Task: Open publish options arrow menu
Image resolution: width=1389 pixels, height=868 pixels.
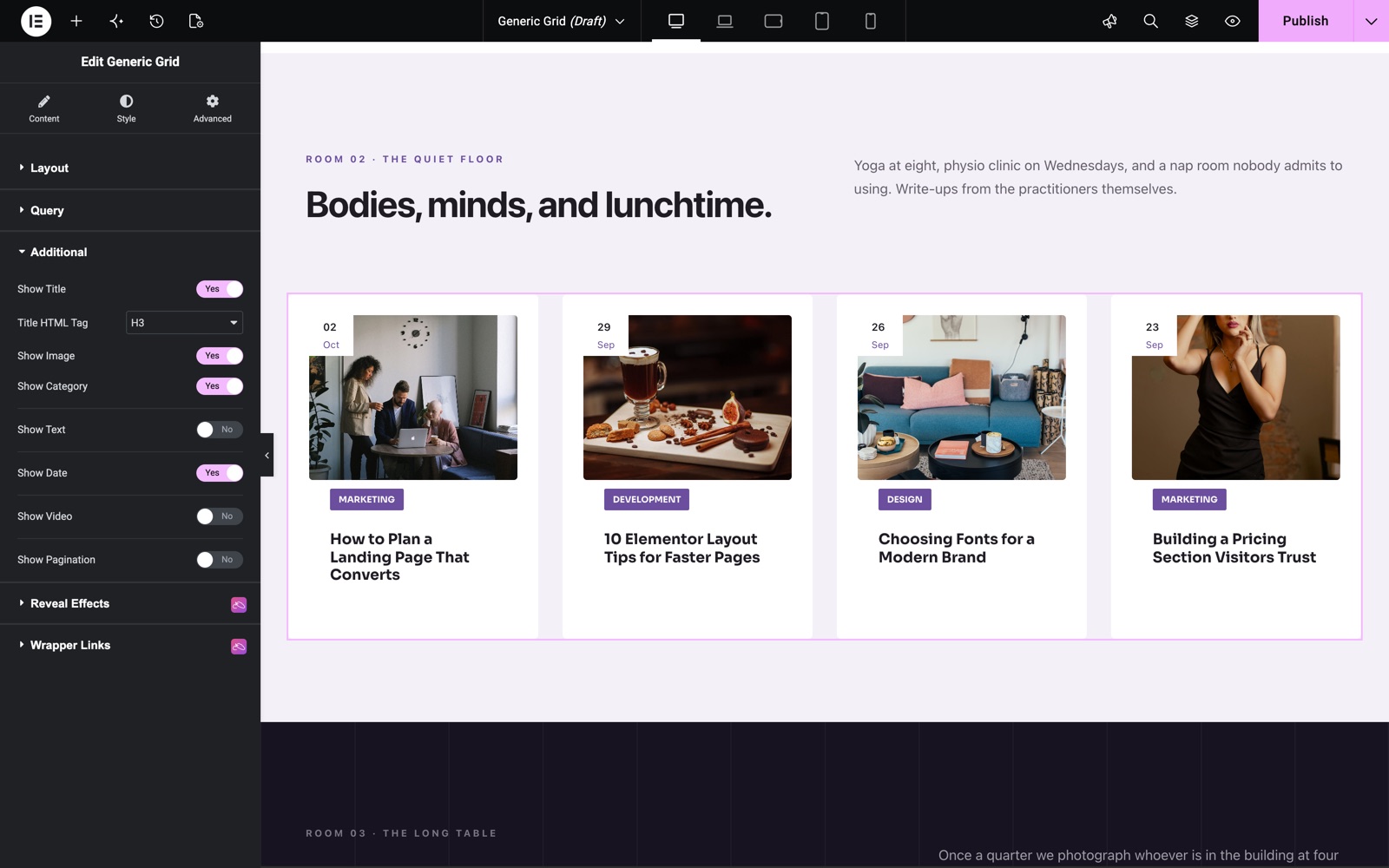Action: point(1371,21)
